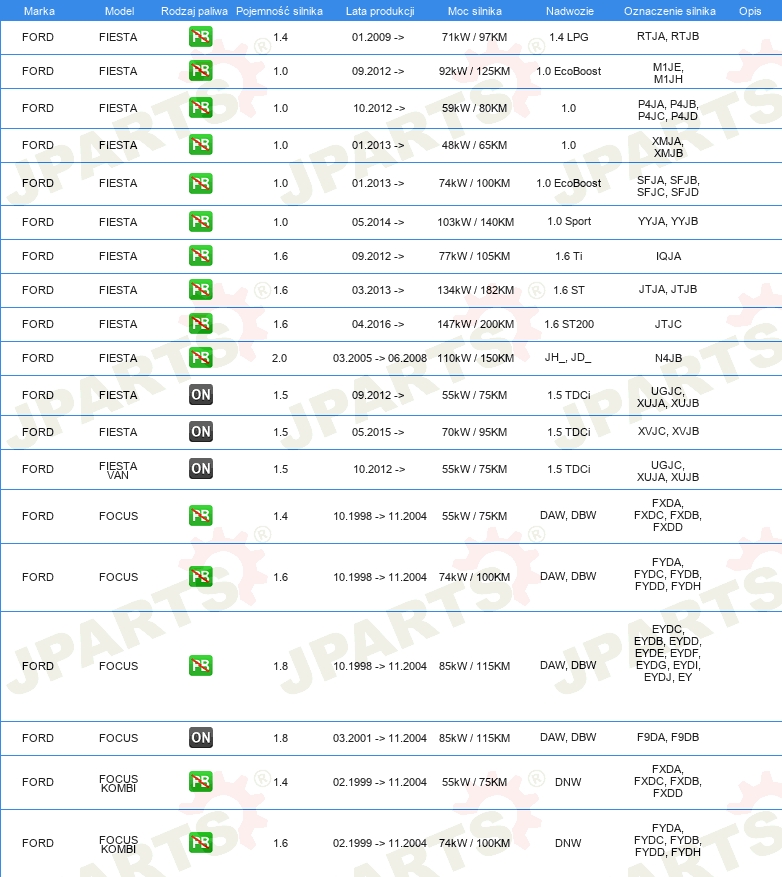The height and width of the screenshot is (877, 782).
Task: Select the 1.6 ST body cell
Action: [x=569, y=290]
